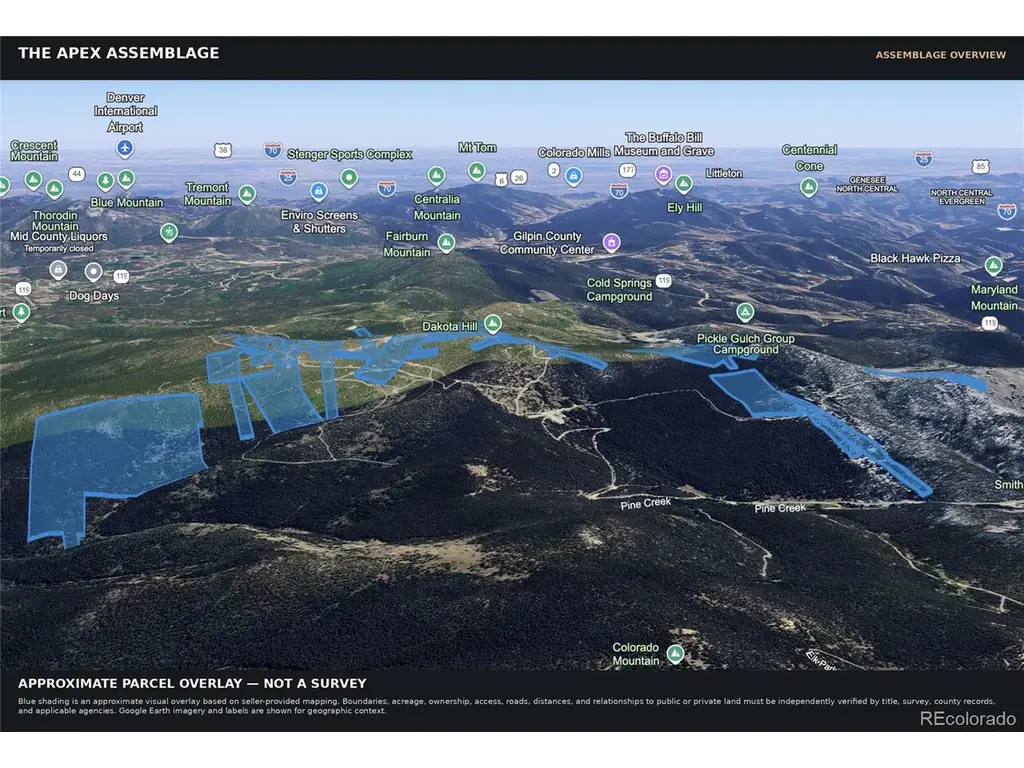Select the Maryland Mountain peak marker

coord(993,266)
